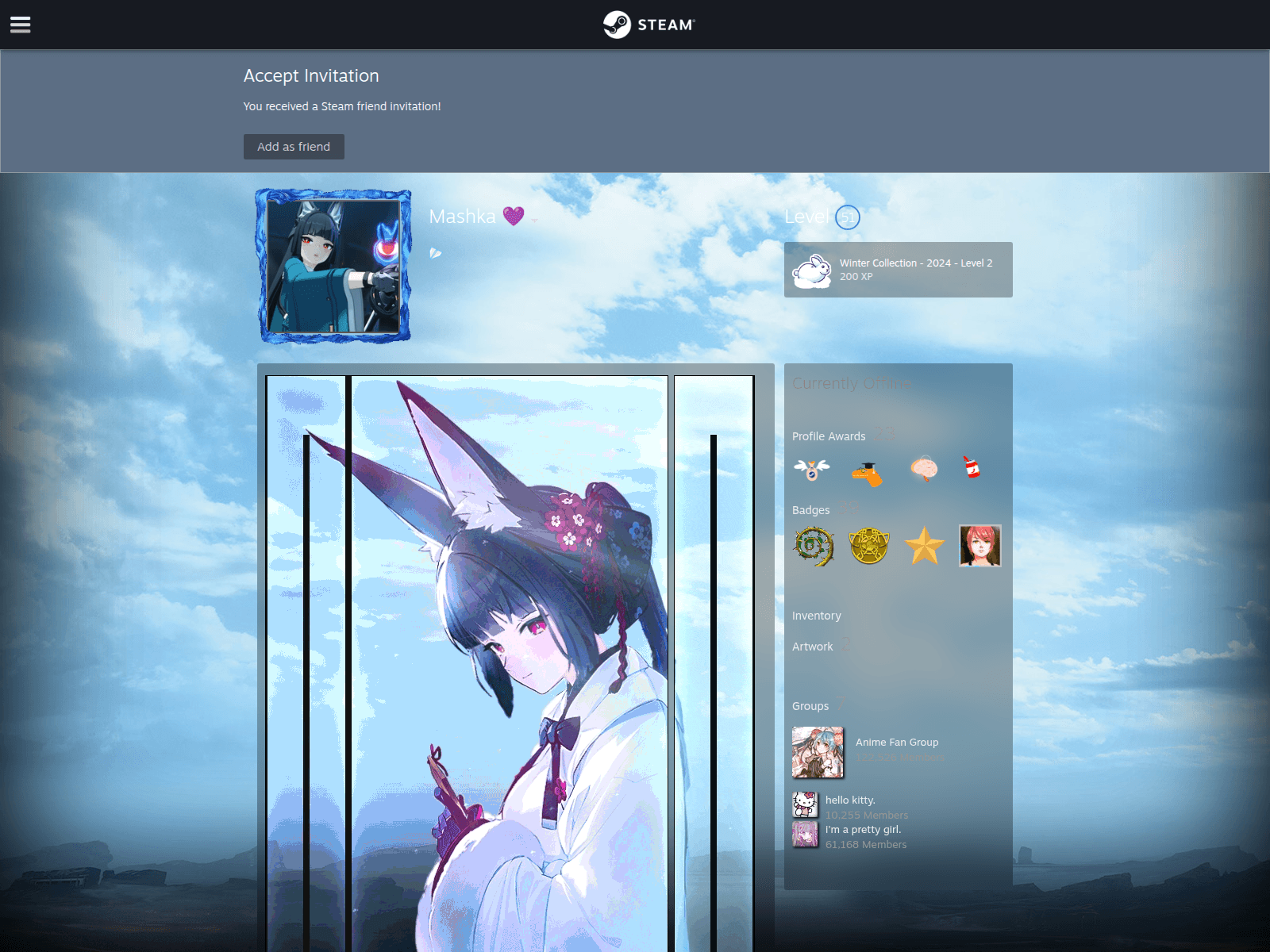Click the winged medal award icon
1270x952 pixels.
pyautogui.click(x=812, y=470)
